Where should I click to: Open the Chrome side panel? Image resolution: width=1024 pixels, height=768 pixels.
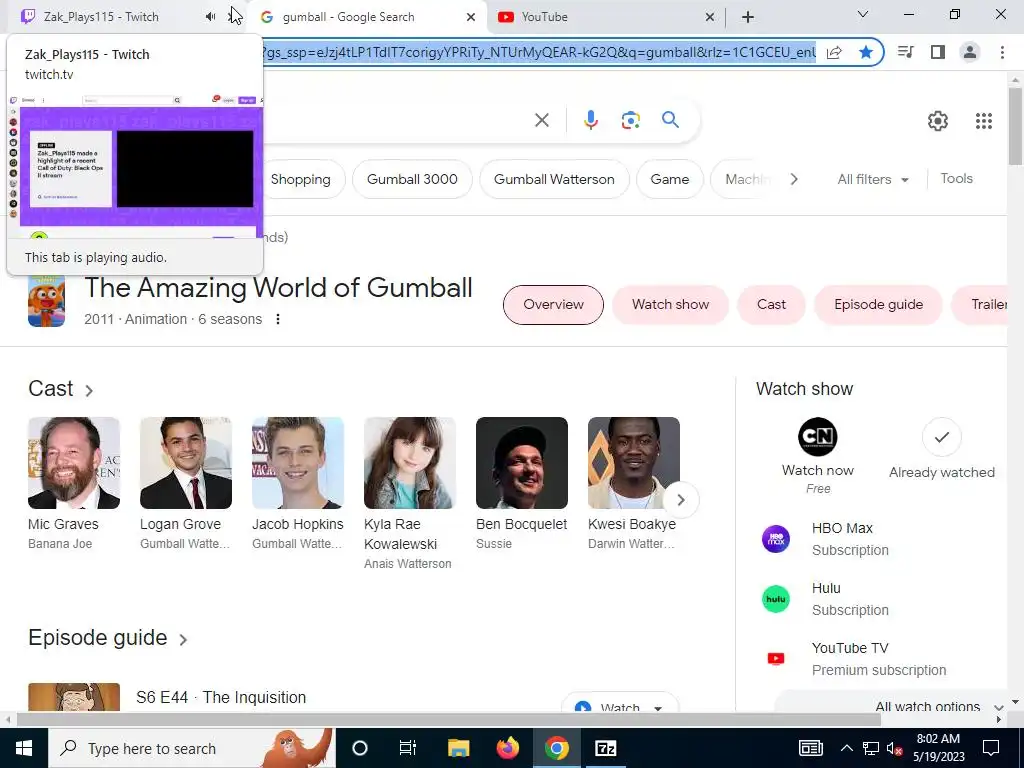938,52
